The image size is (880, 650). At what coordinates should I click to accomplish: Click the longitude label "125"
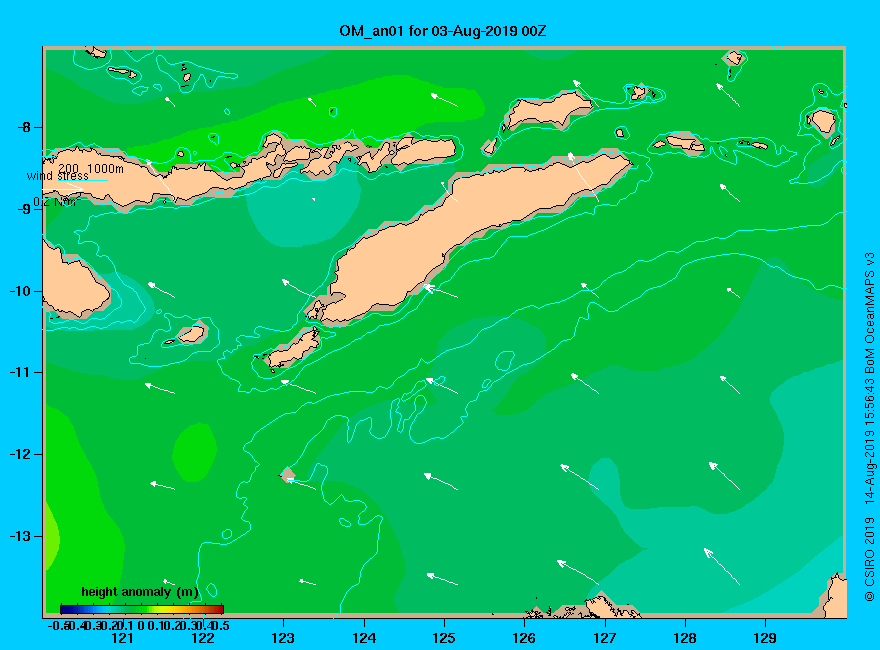pos(444,638)
